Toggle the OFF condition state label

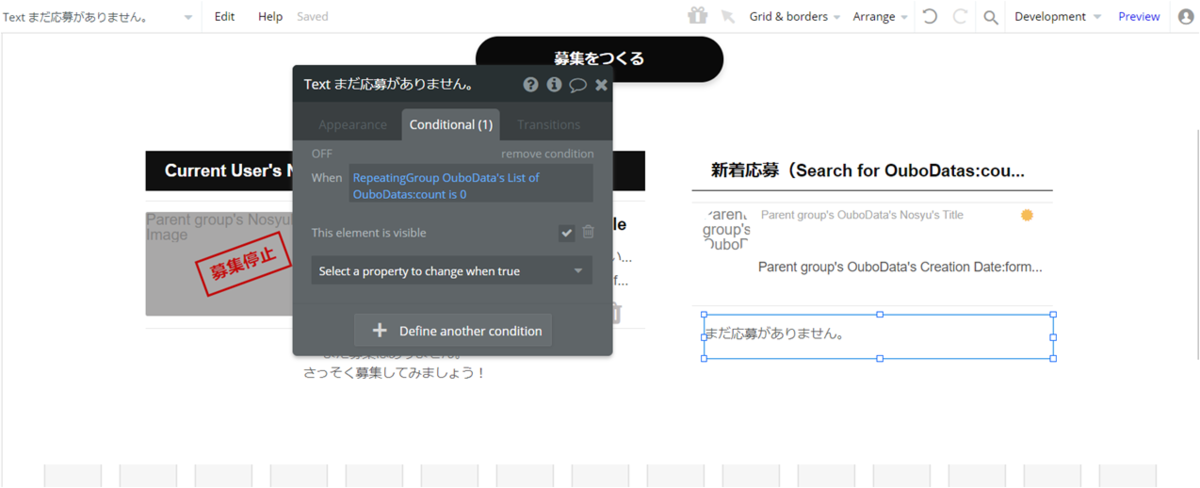tap(322, 154)
